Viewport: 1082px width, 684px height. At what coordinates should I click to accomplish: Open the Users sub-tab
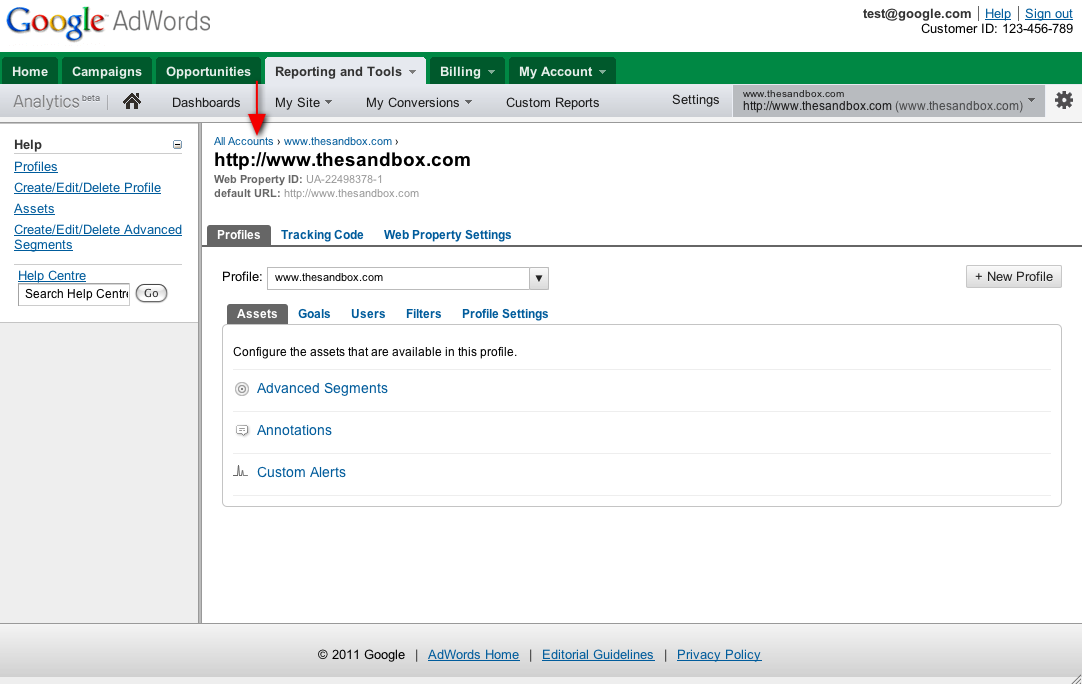(368, 313)
